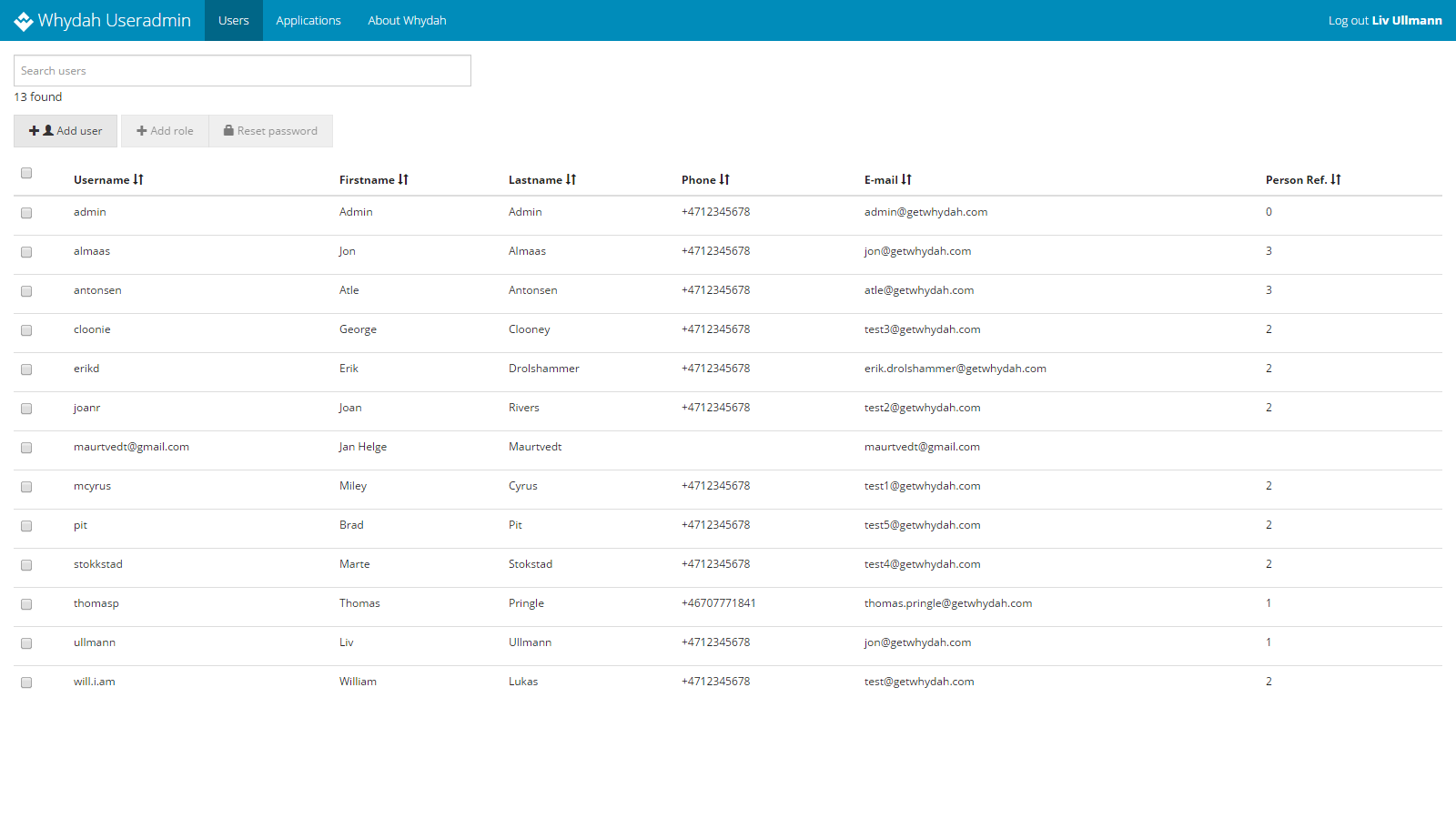Tick checkbox for maurtvedt@gmail.com user
1456x819 pixels.
[x=26, y=448]
